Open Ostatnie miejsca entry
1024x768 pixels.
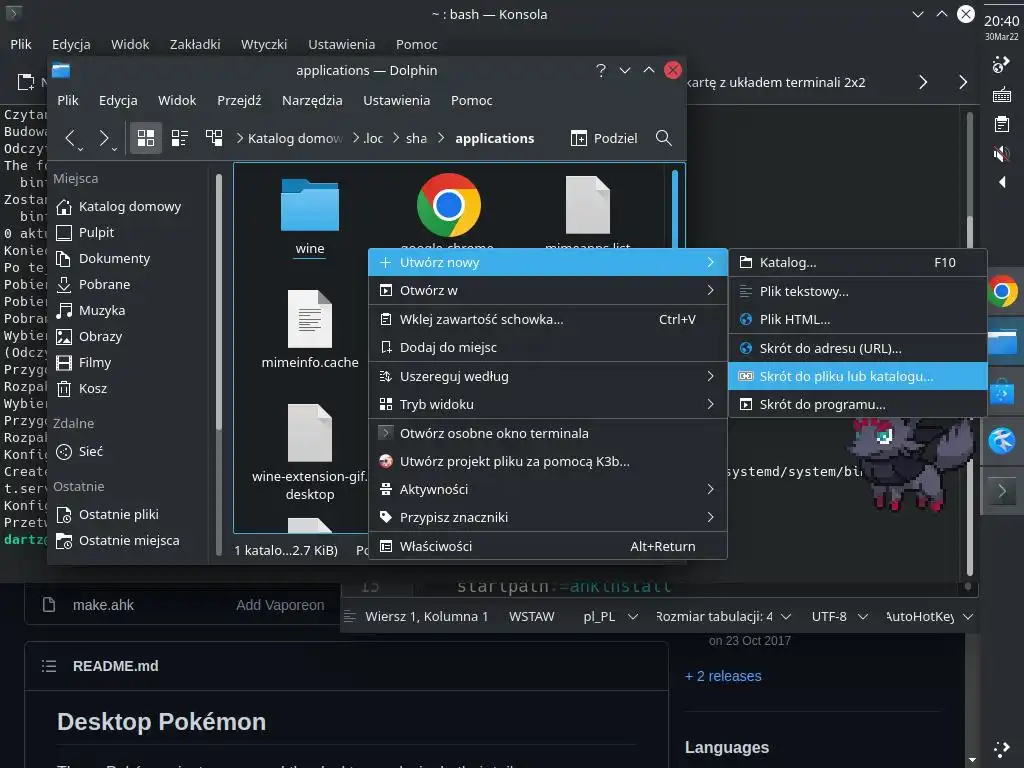click(130, 541)
